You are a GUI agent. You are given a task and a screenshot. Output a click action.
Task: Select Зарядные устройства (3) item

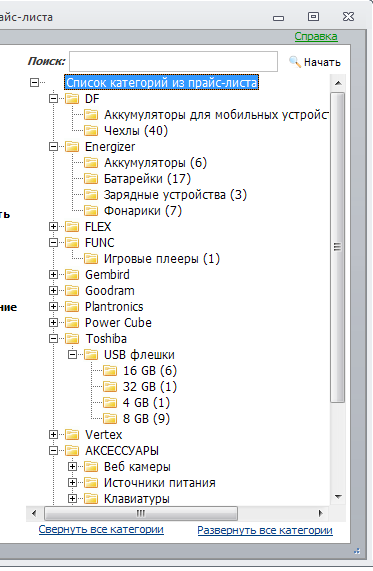[175, 195]
